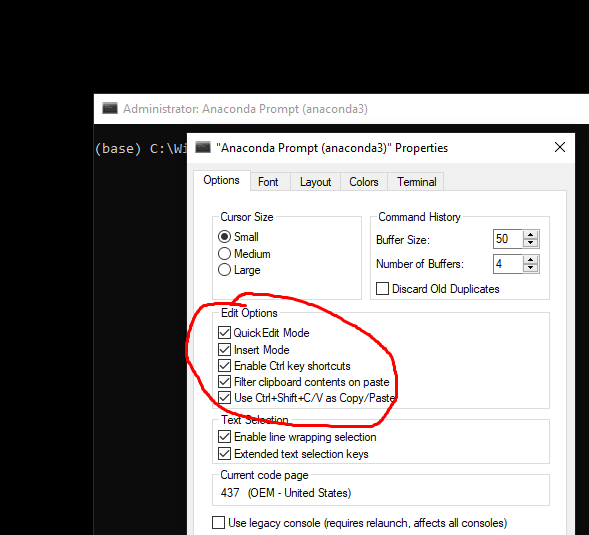This screenshot has height=535, width=589.
Task: Click the Command History group label
Action: pyautogui.click(x=419, y=217)
